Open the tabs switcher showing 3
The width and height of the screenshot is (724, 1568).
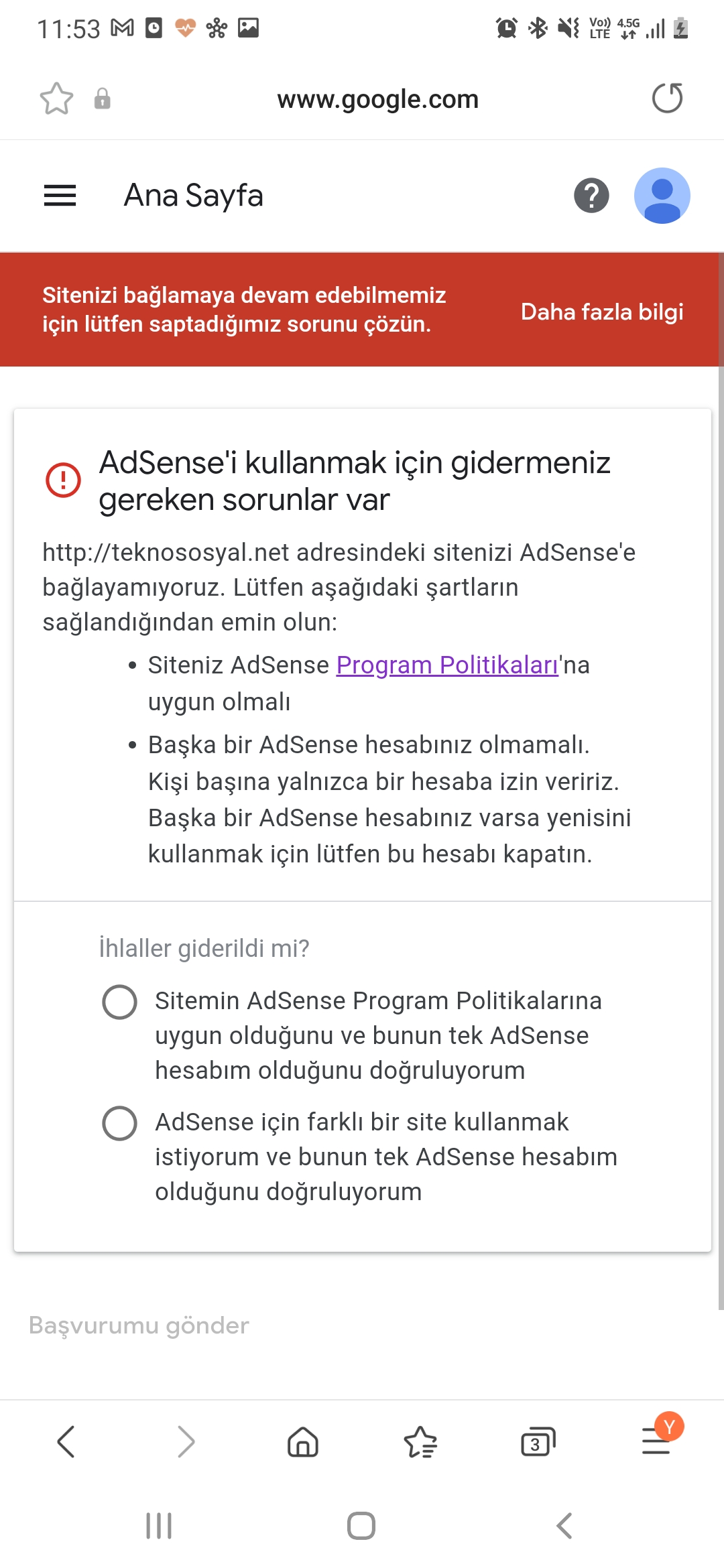tap(538, 1442)
